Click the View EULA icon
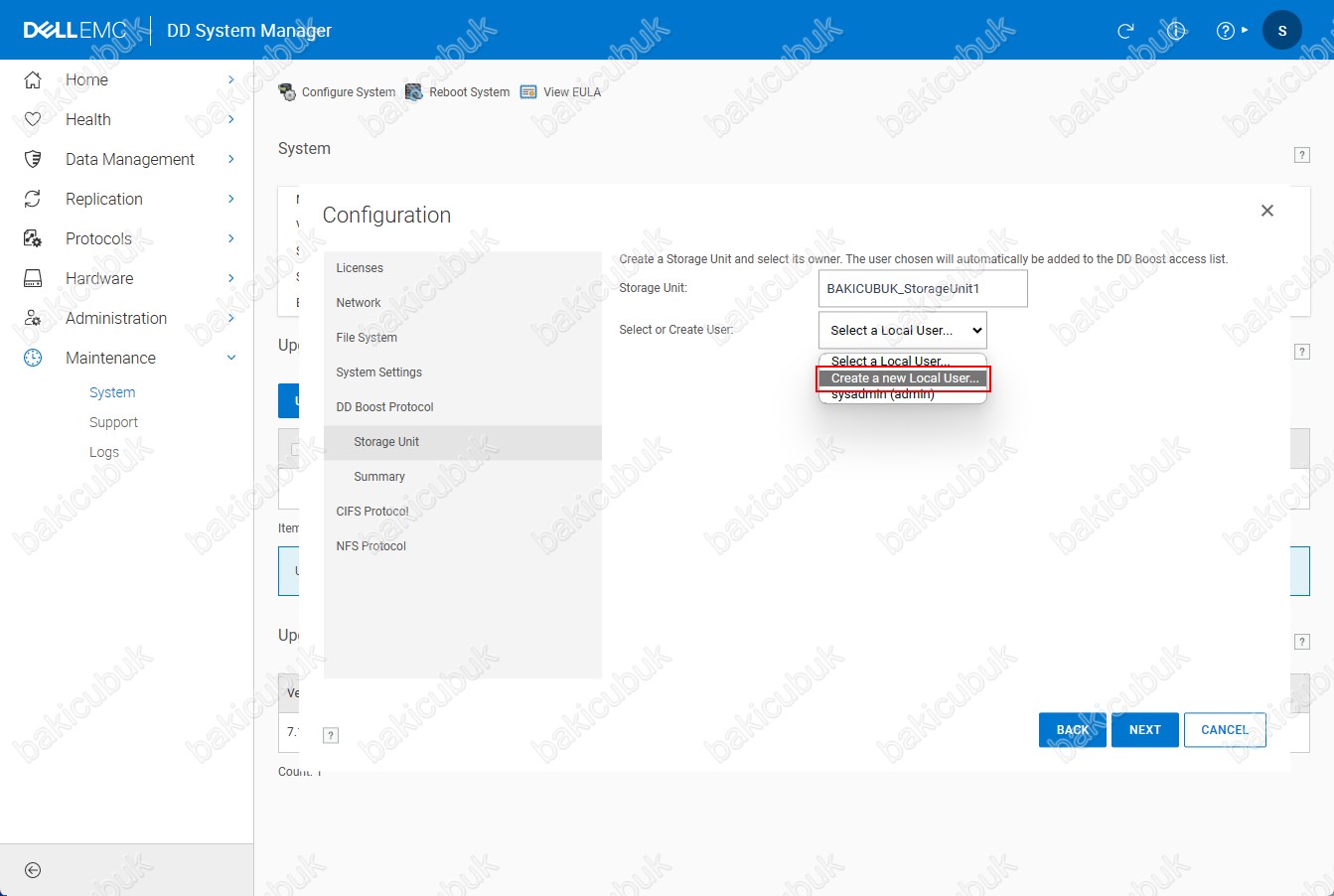This screenshot has width=1334, height=896. (528, 92)
